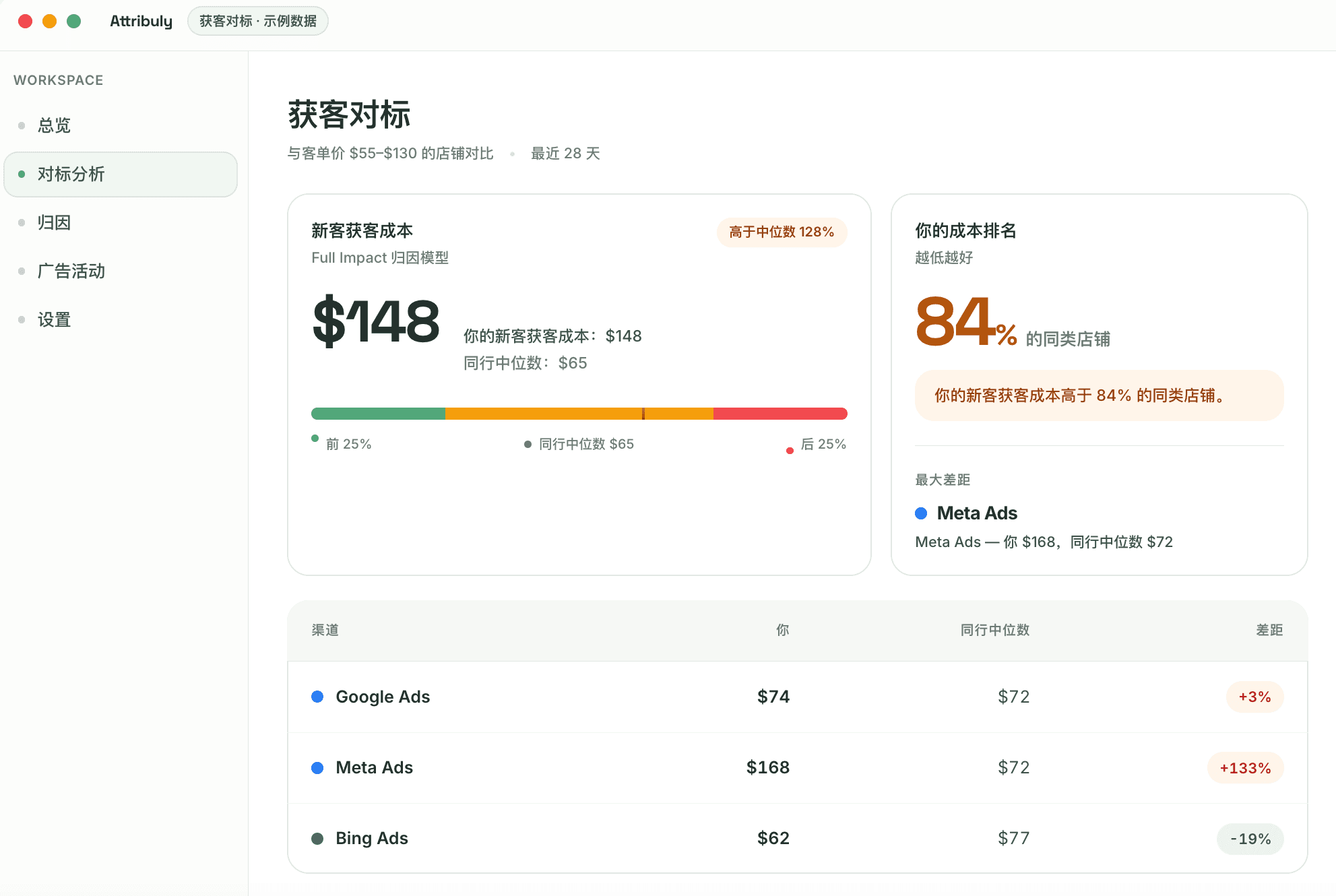Click the large $148 figure

click(x=376, y=321)
